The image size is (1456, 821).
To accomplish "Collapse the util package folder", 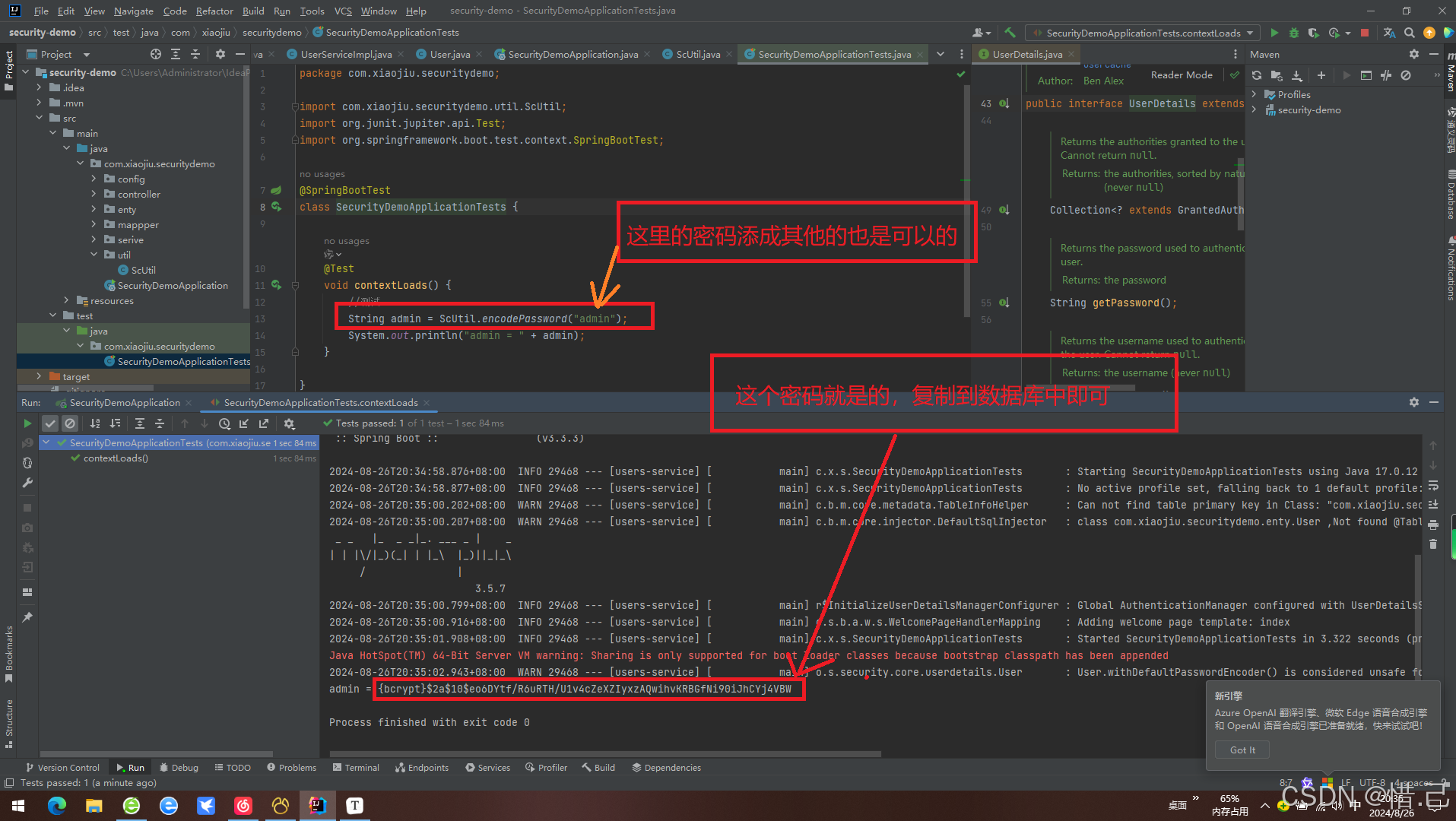I will click(94, 255).
